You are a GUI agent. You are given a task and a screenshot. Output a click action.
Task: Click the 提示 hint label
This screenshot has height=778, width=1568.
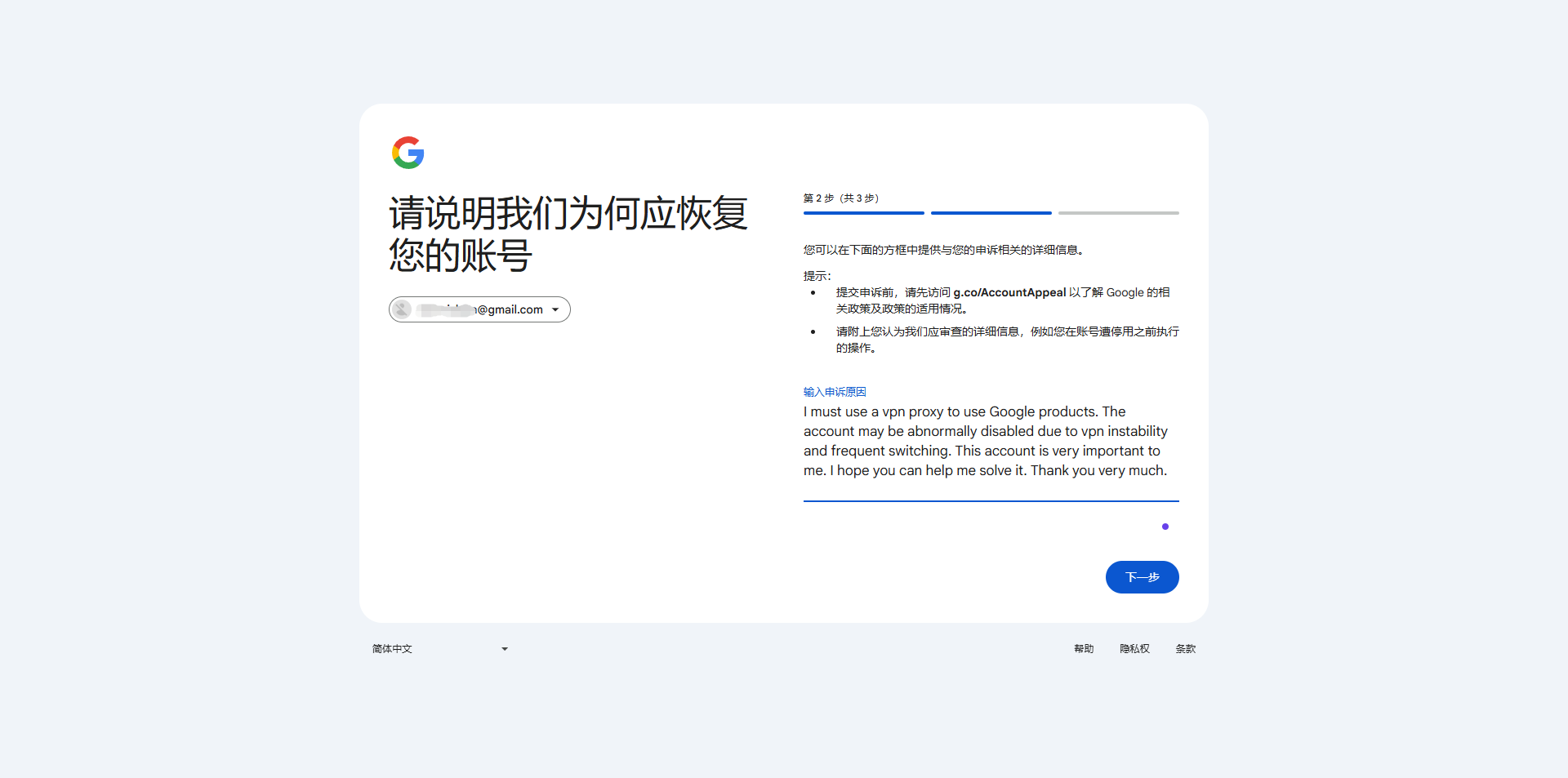click(817, 276)
